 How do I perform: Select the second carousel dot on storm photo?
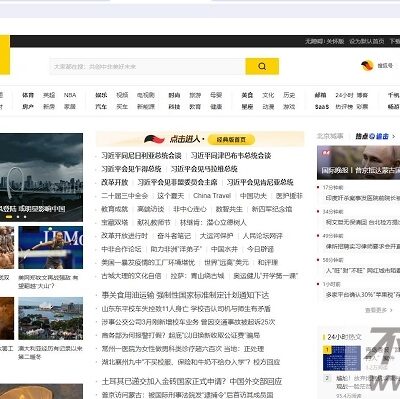tap(18, 217)
